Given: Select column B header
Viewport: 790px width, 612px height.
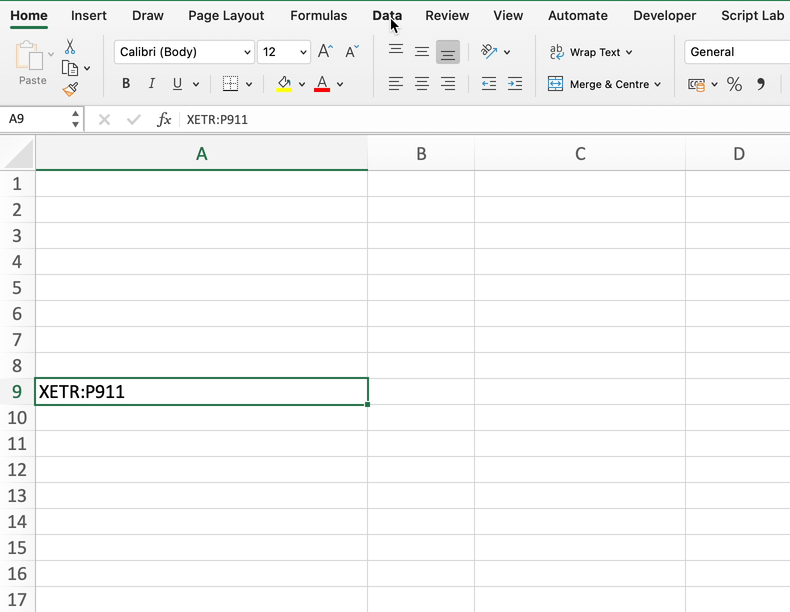Looking at the screenshot, I should (x=421, y=154).
